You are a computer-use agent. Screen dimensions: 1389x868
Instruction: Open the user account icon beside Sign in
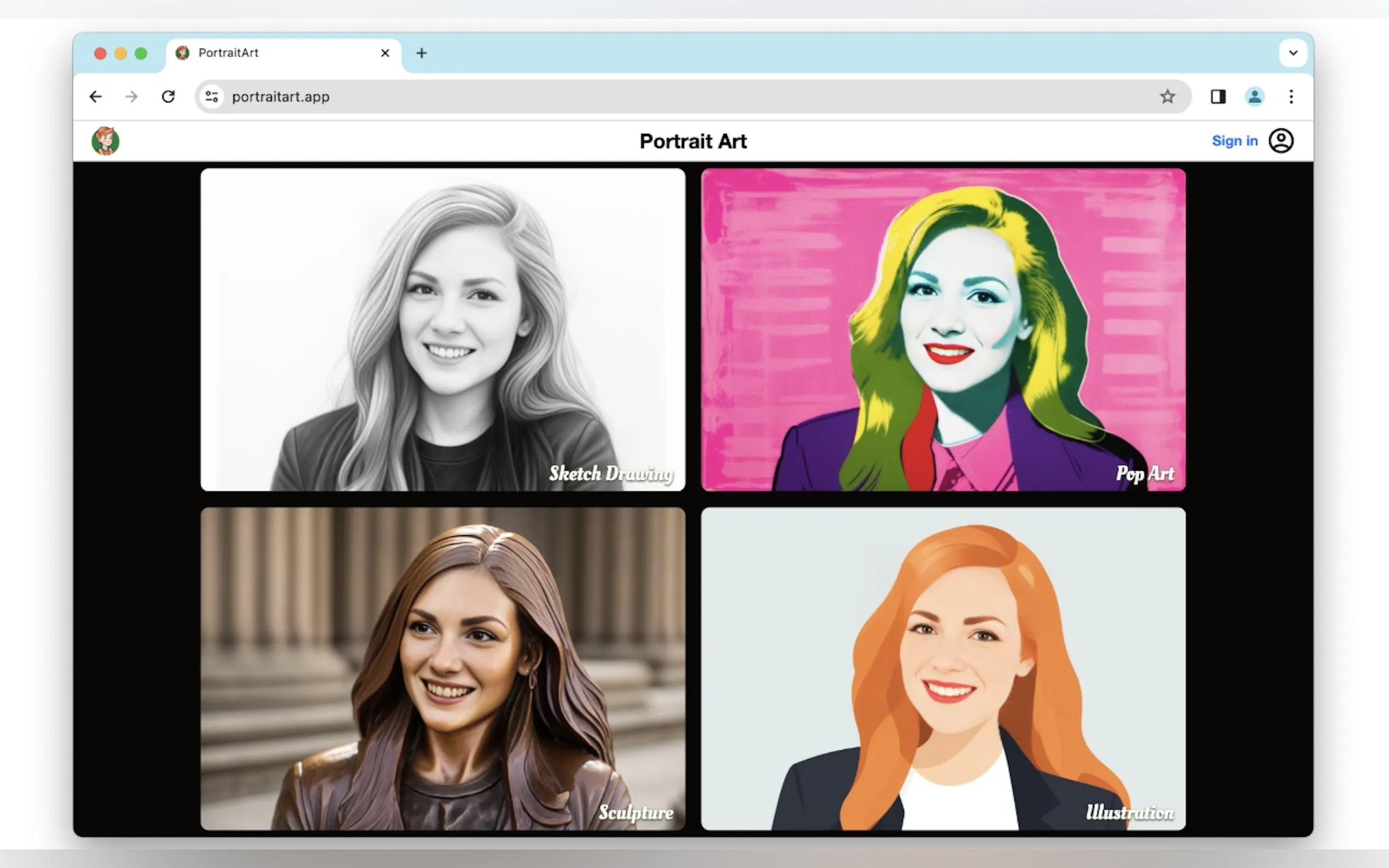click(x=1281, y=140)
